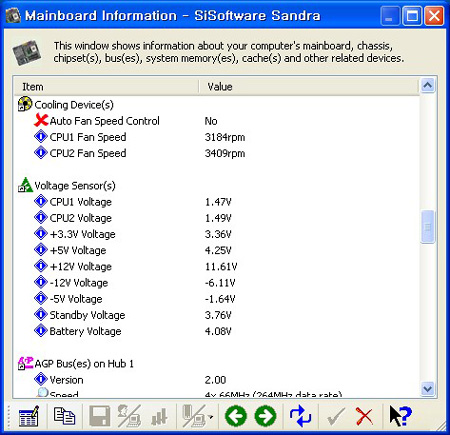Select the Auto Fan Speed Control row label
This screenshot has width=450, height=435.
(105, 121)
